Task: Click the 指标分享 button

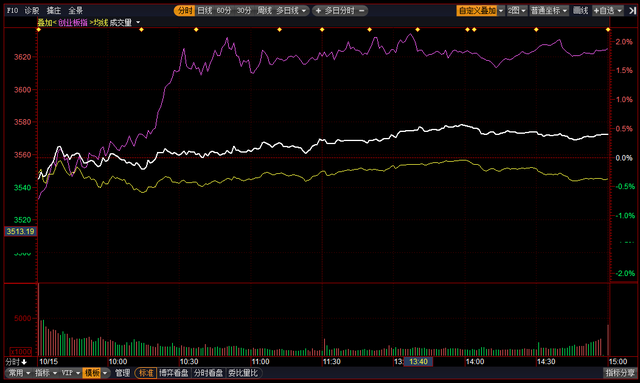Action: click(620, 373)
